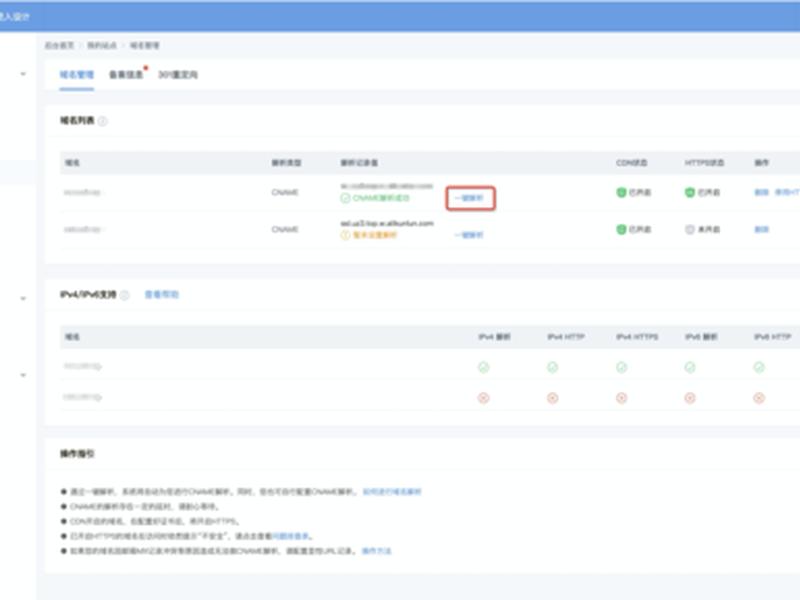
Task: Click the record value ending in alikunlun.com
Action: tap(387, 223)
